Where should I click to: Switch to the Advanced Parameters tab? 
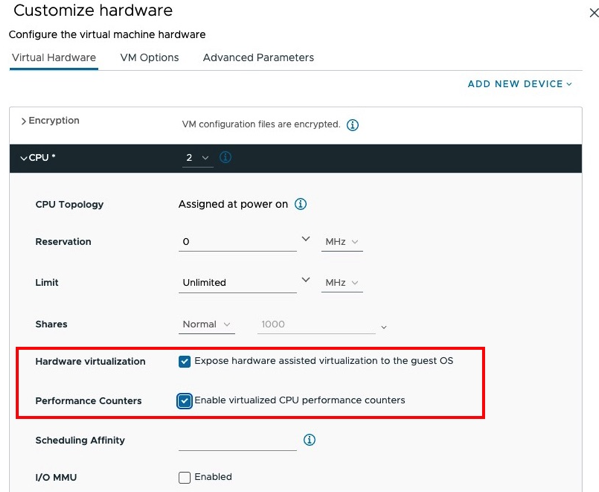click(x=258, y=58)
